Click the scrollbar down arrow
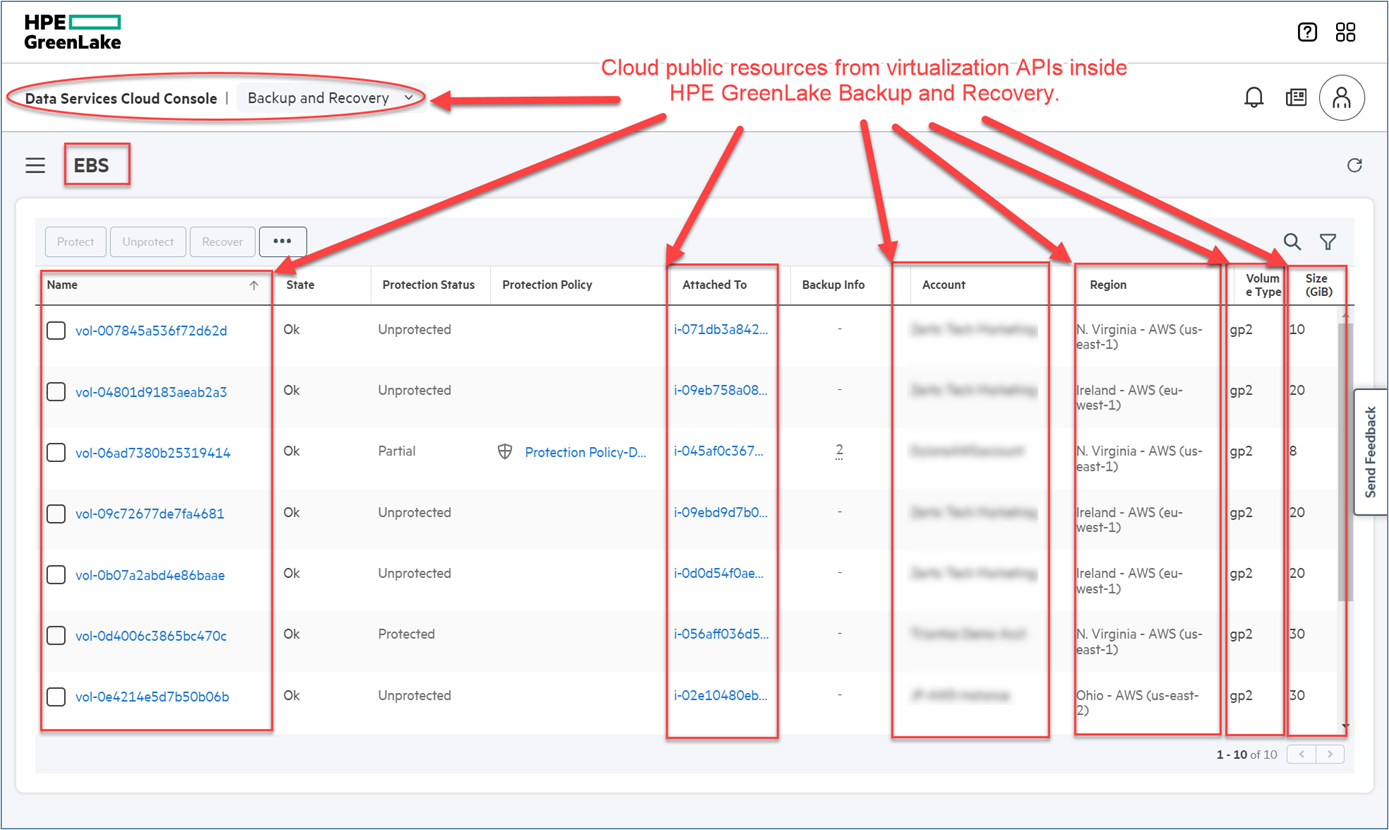Screen dimensions: 1389x830 [x=1345, y=727]
